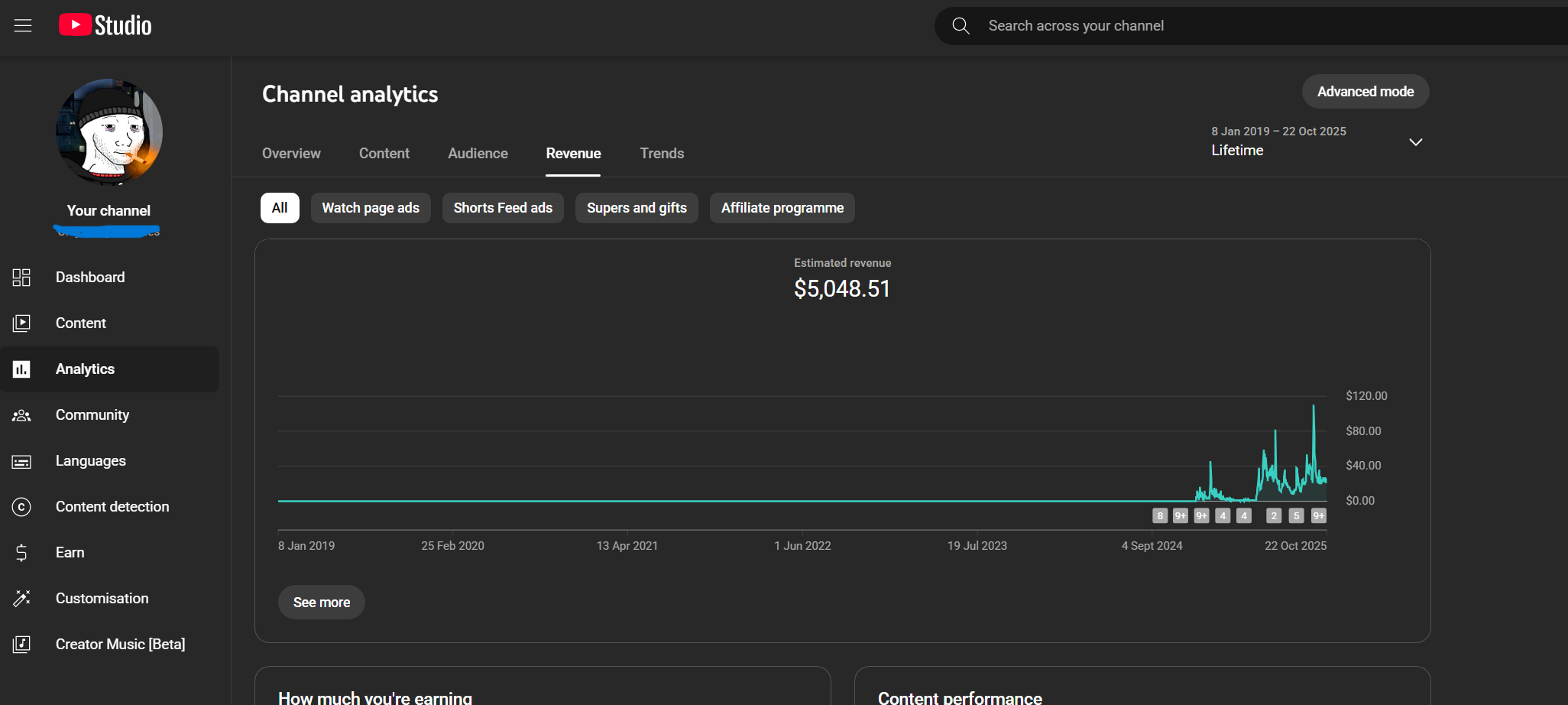The height and width of the screenshot is (705, 1568).
Task: Switch to the Audience tab
Action: 478,154
